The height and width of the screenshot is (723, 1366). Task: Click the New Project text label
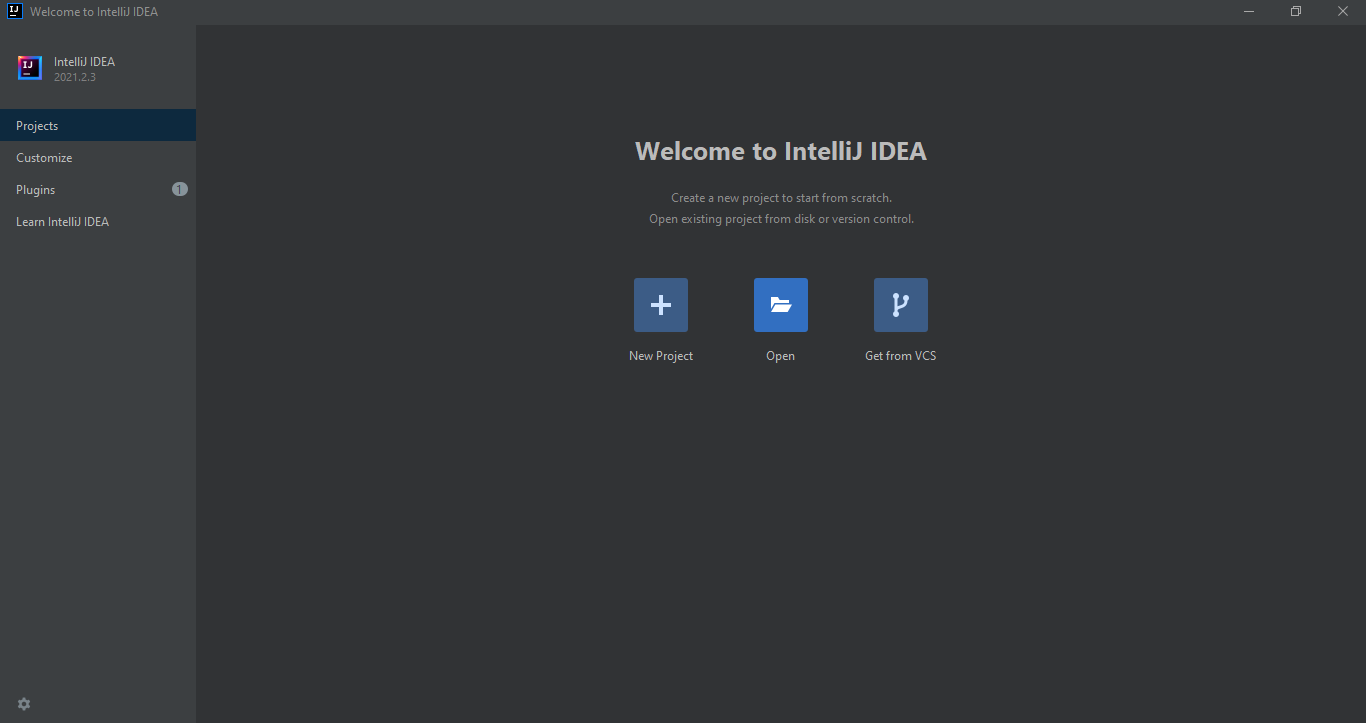point(660,356)
